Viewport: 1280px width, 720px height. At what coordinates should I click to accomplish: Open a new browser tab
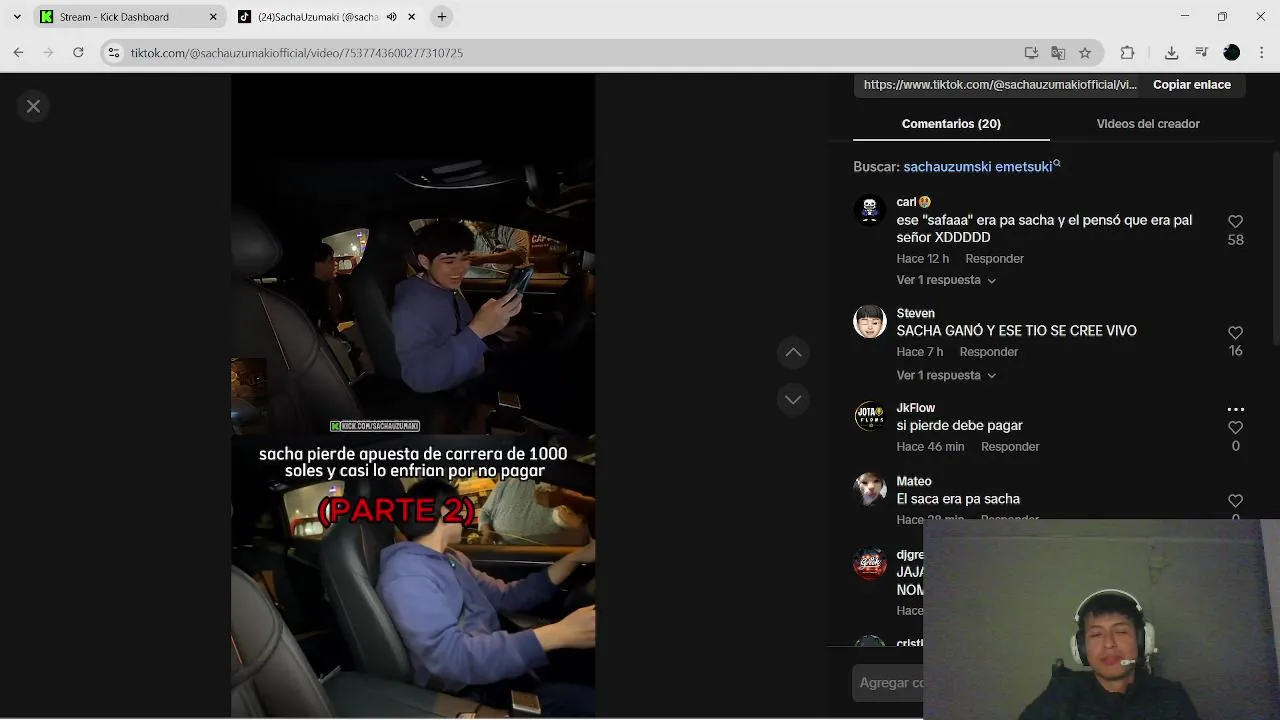(442, 17)
